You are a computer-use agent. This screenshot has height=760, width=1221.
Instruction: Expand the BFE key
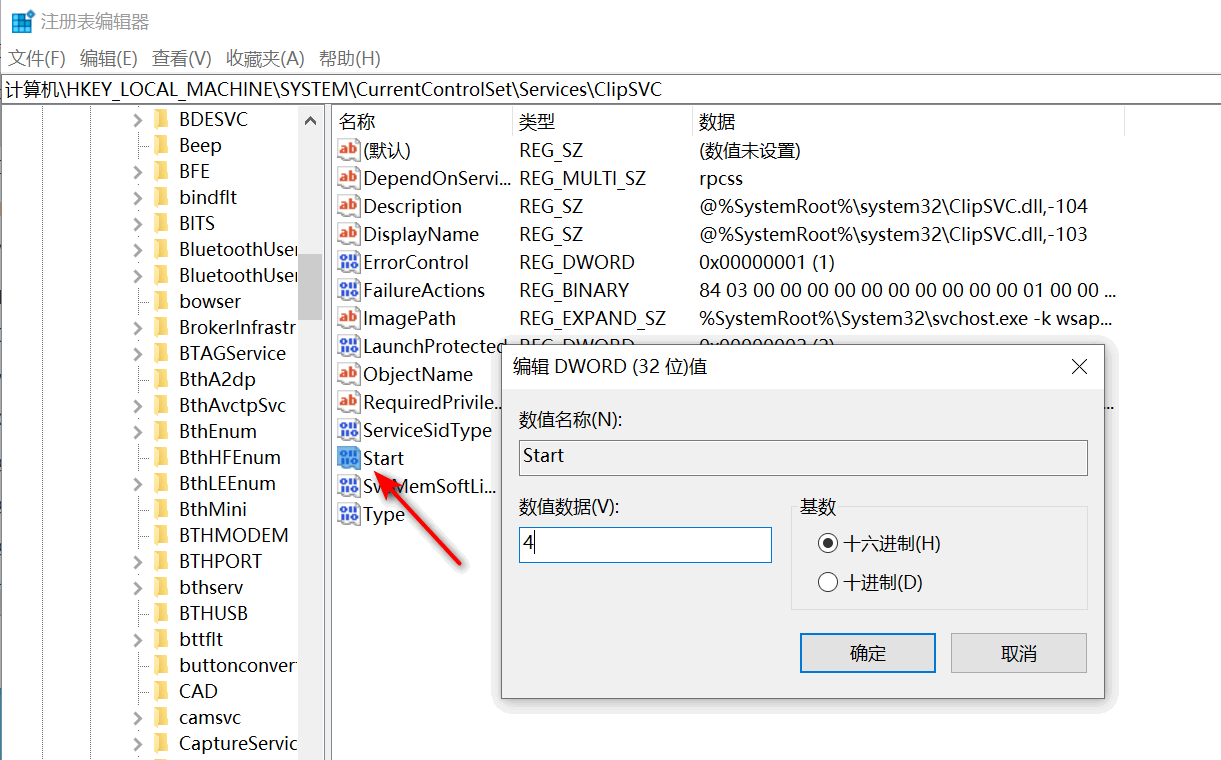(x=138, y=171)
